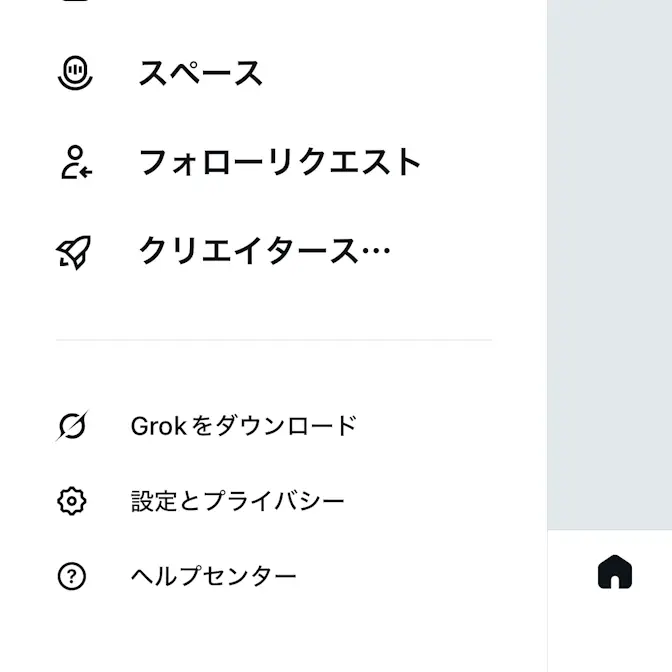Visit the ヘルプセンター link

coord(213,576)
